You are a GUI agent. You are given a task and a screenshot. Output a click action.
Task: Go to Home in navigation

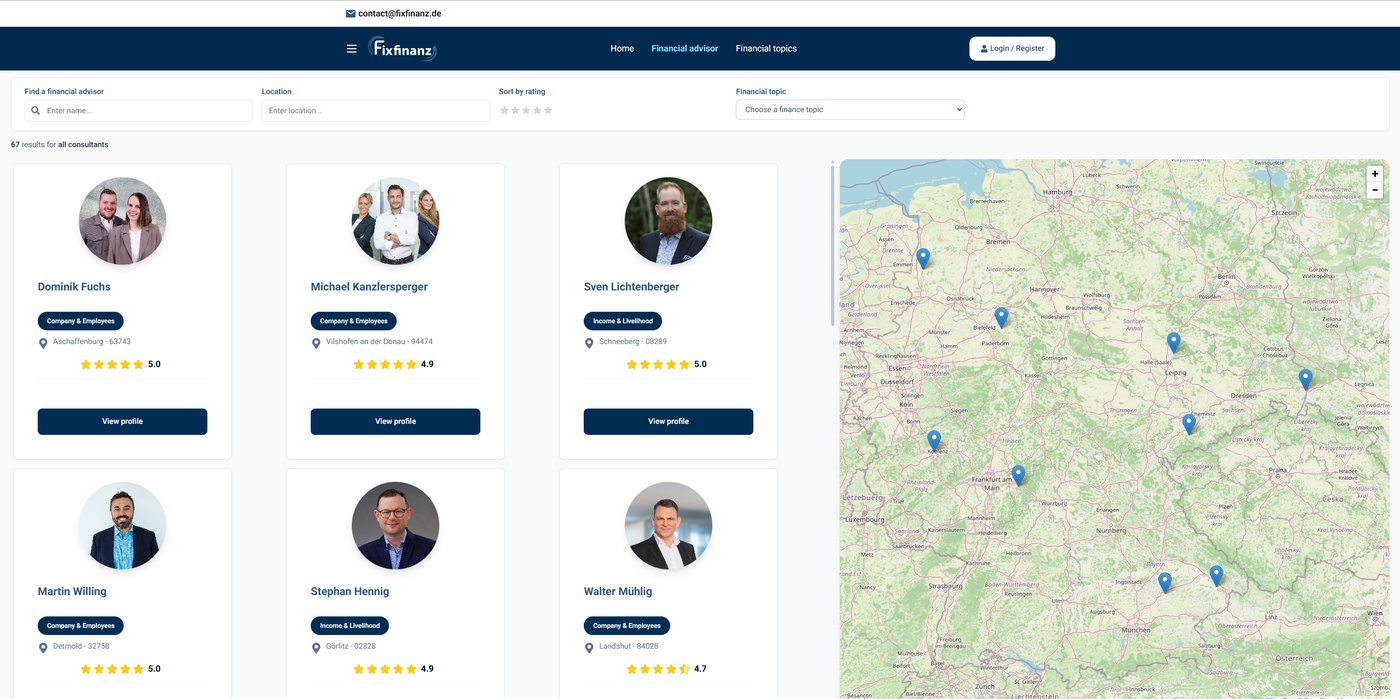pyautogui.click(x=622, y=48)
